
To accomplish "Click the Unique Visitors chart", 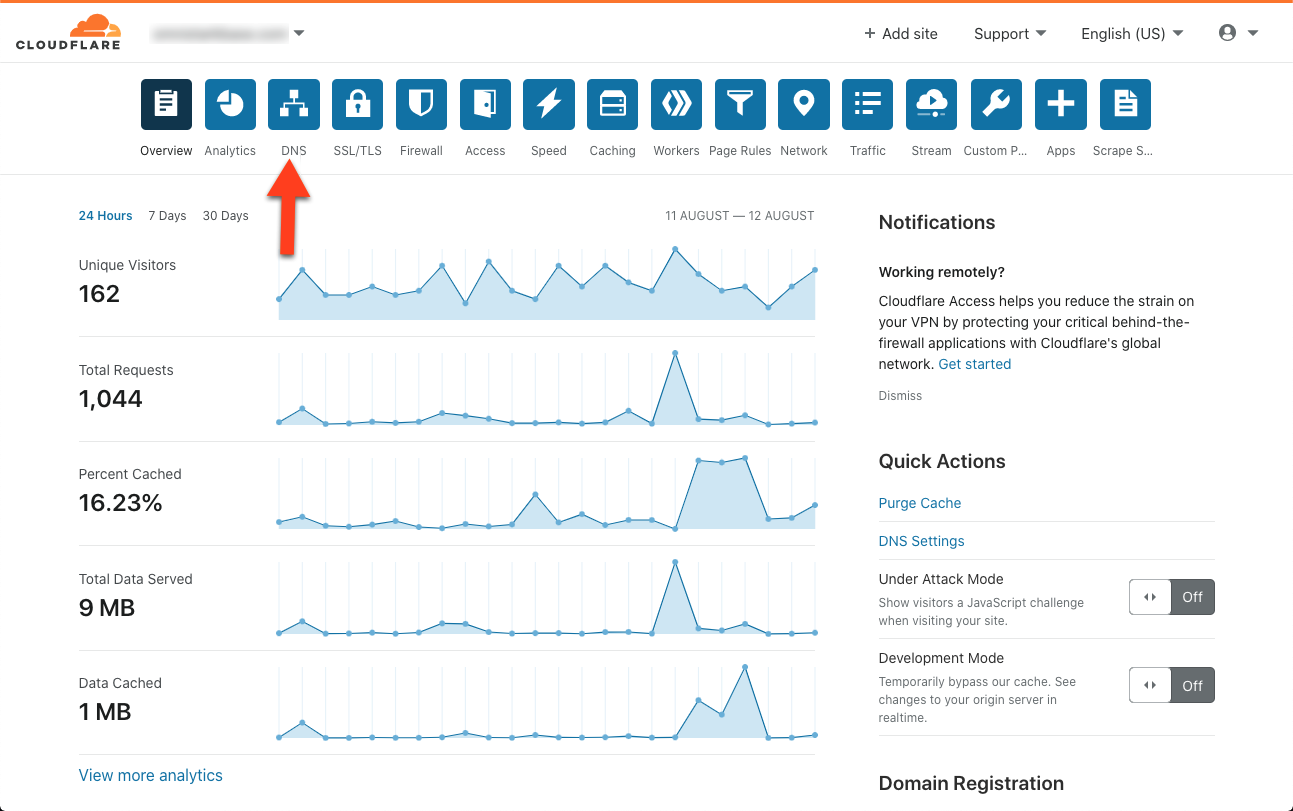I will click(x=547, y=284).
